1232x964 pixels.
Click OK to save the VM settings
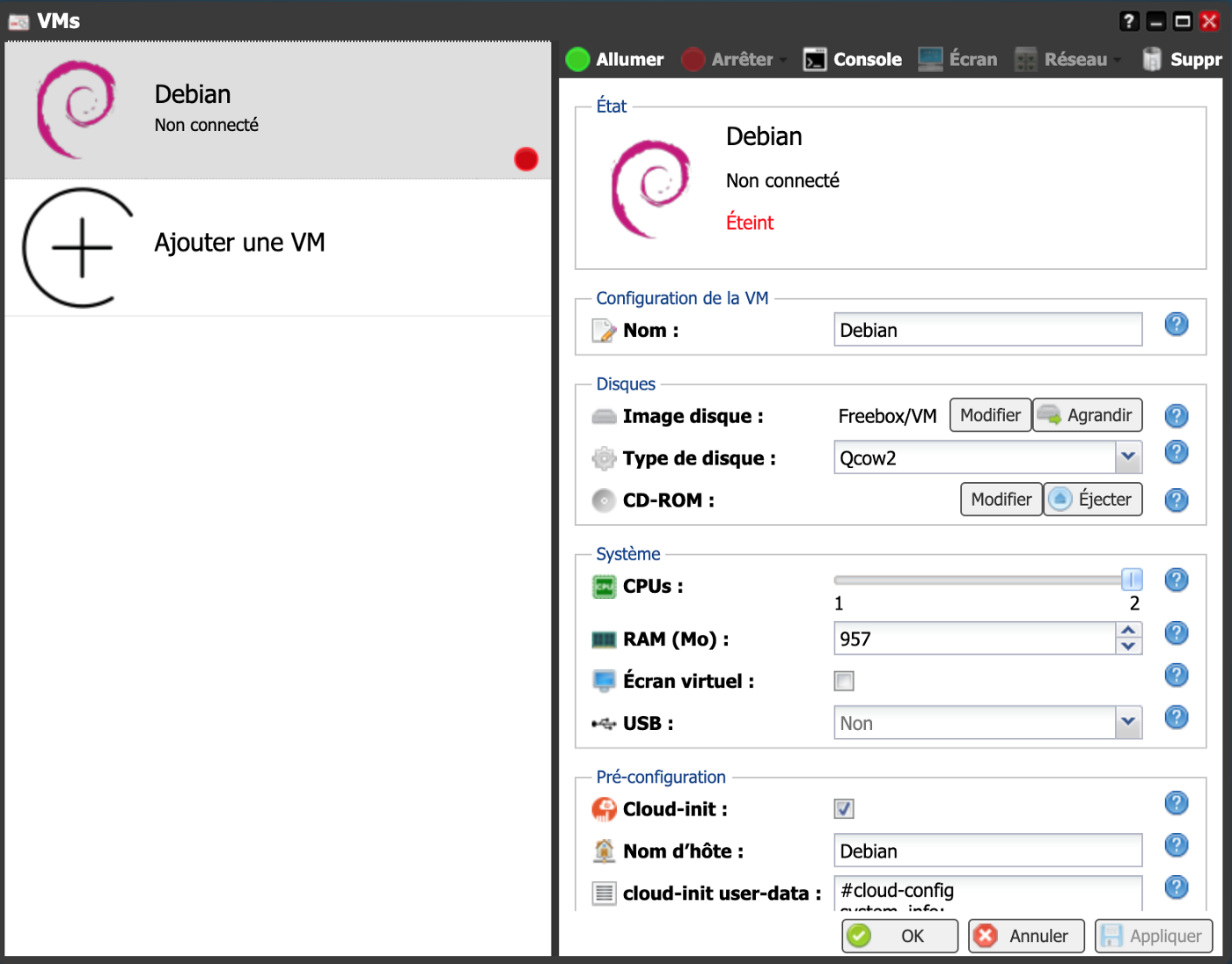pos(899,935)
